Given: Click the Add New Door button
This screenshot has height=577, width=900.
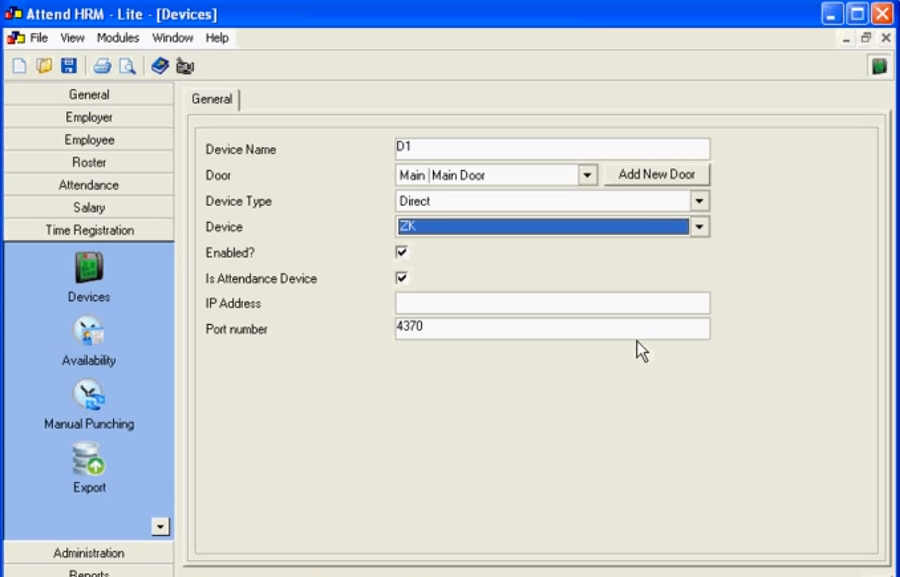Looking at the screenshot, I should [x=657, y=175].
